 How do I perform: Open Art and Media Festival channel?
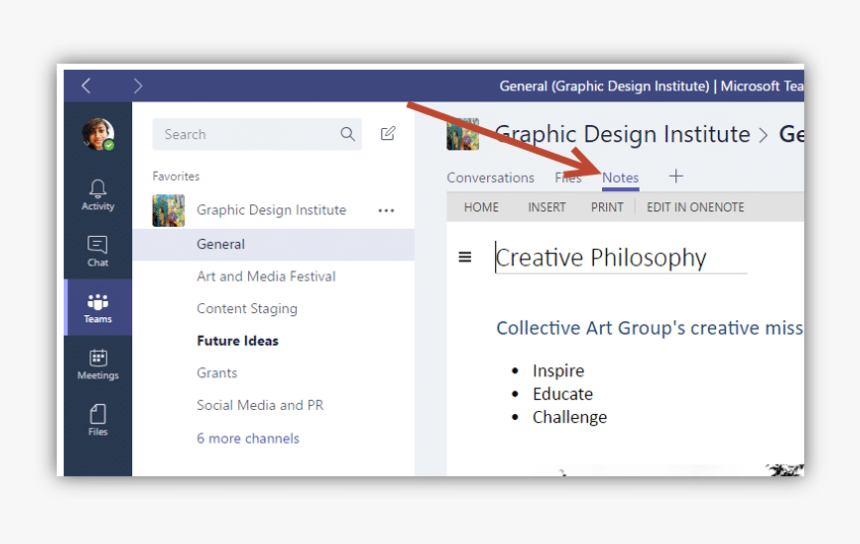pyautogui.click(x=266, y=276)
